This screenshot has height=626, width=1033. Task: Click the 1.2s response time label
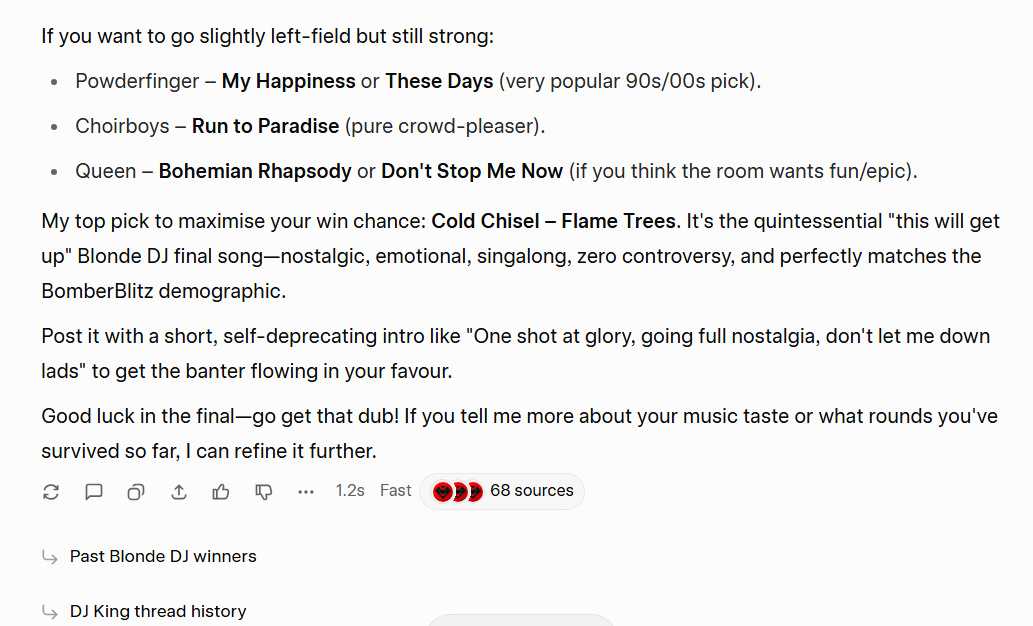[350, 491]
